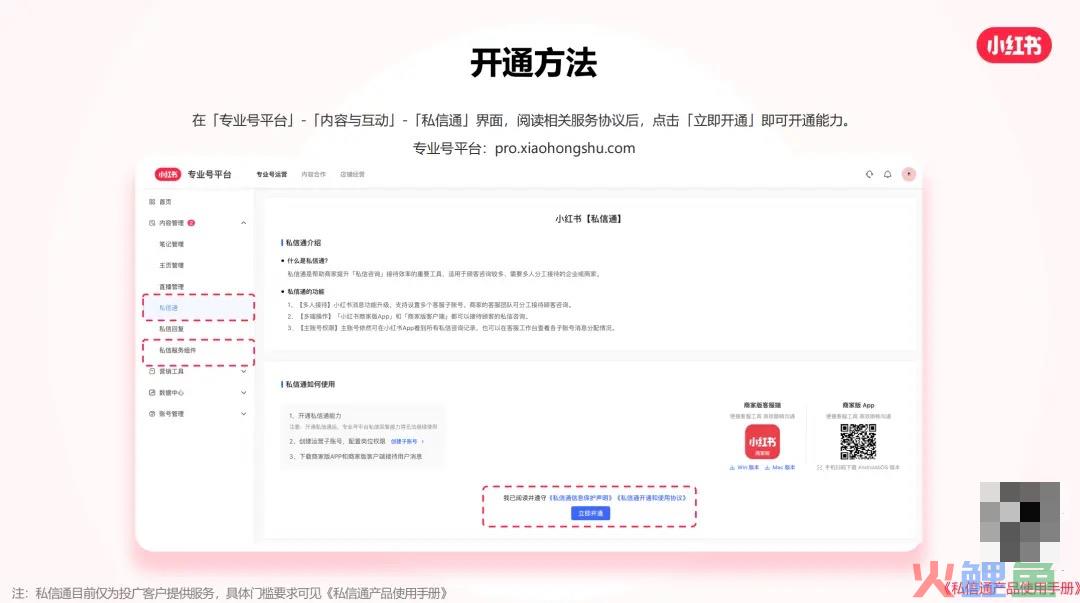Click the 商家版客服端 label
Image resolution: width=1080 pixels, height=603 pixels.
(x=762, y=405)
